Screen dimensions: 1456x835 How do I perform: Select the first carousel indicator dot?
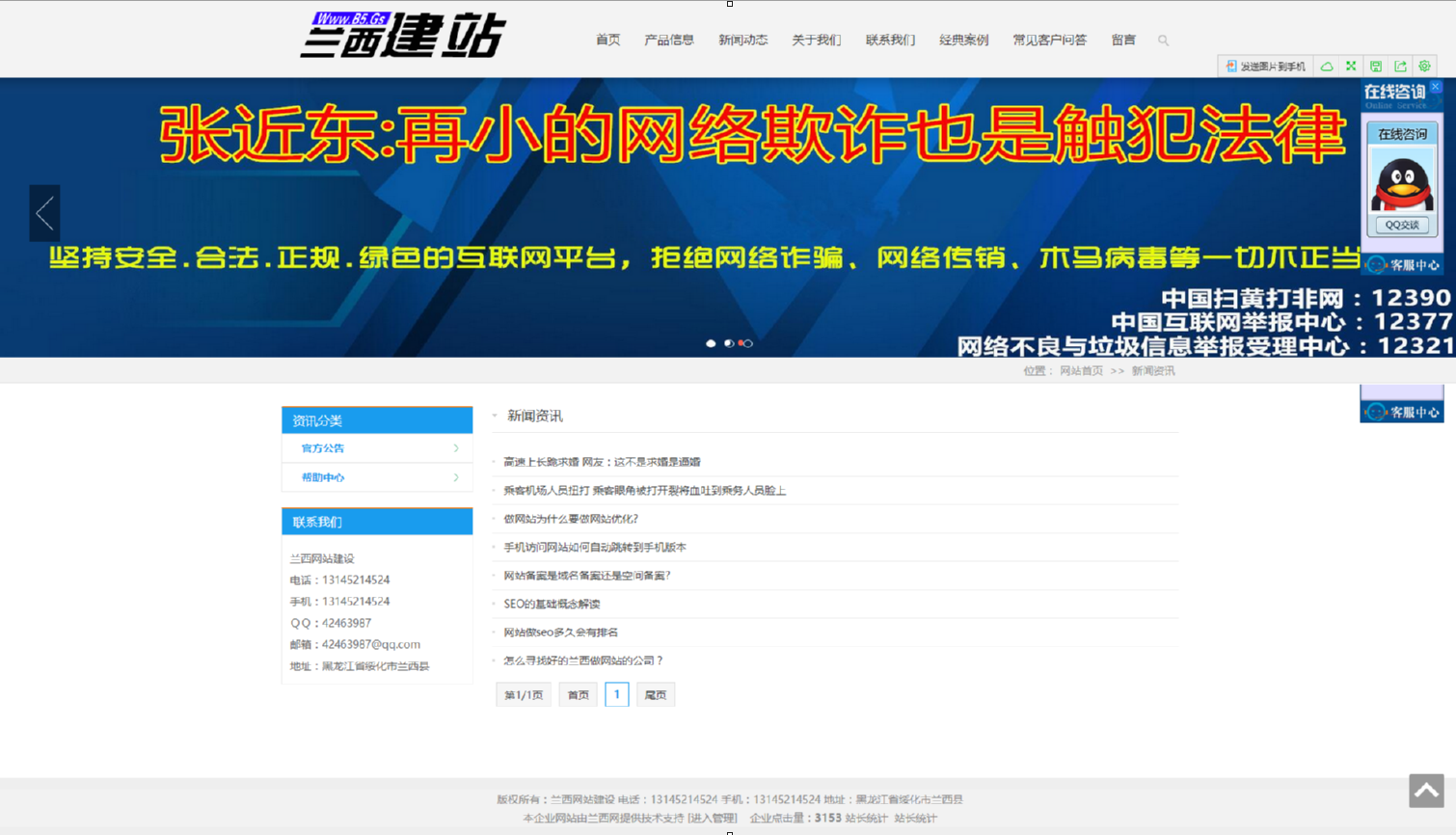coord(712,343)
